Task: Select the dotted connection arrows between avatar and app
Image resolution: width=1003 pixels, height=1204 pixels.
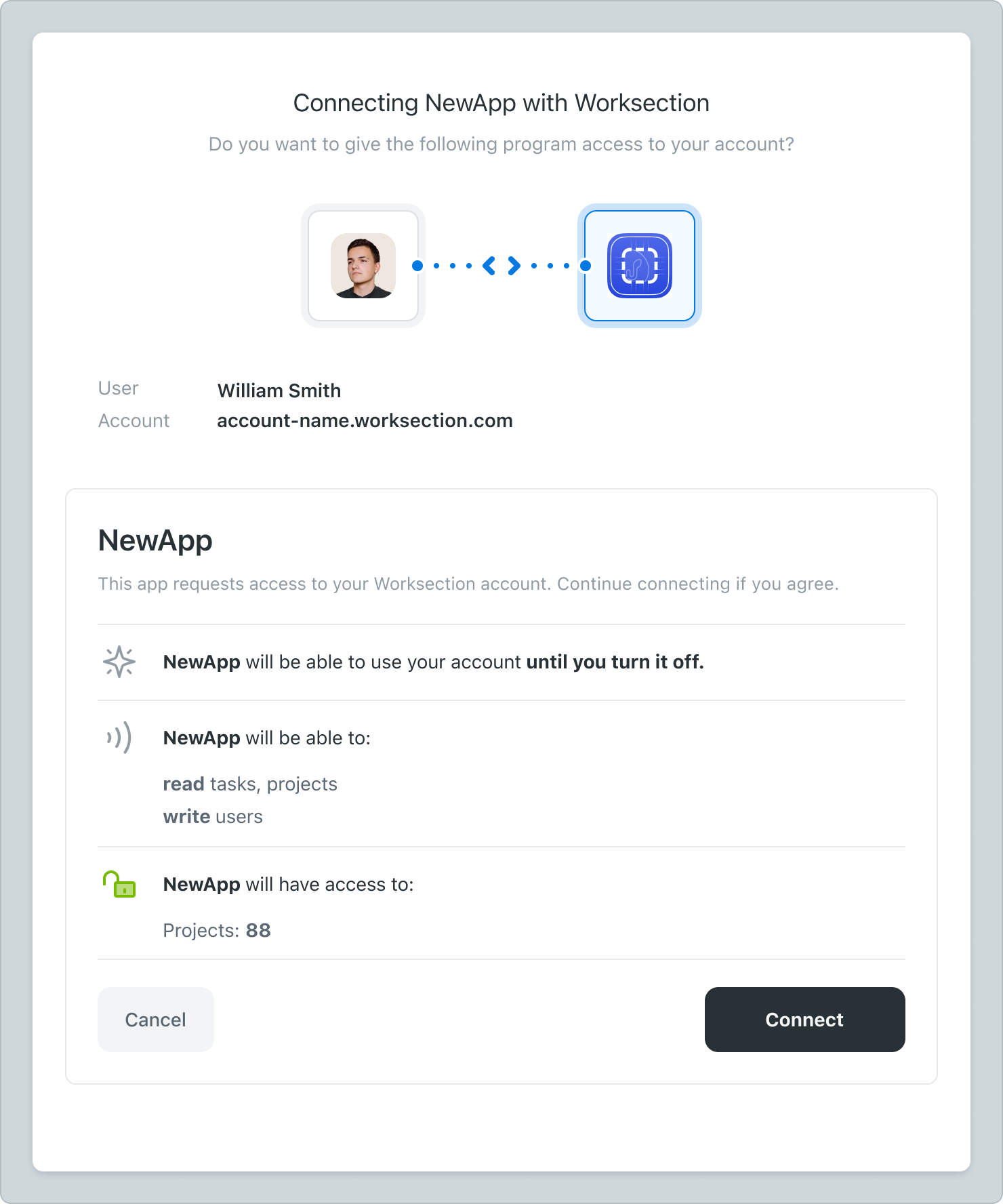Action: pos(501,266)
